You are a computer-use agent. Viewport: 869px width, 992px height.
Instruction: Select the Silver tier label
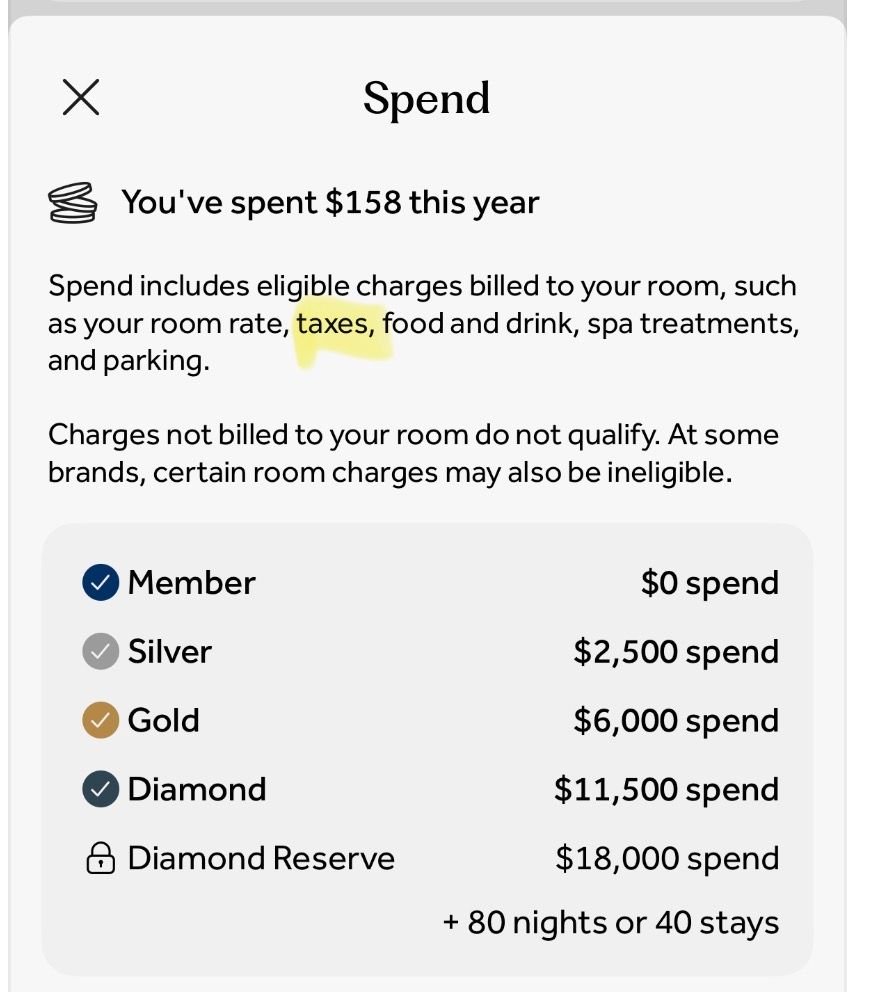point(169,652)
